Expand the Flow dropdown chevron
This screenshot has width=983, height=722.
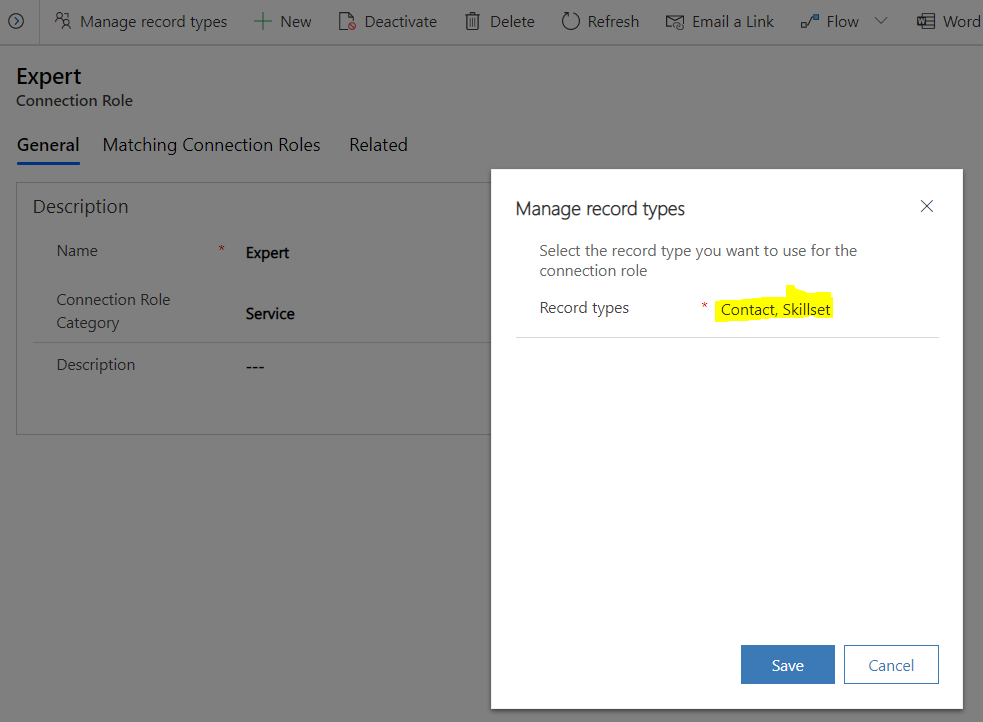tap(881, 21)
